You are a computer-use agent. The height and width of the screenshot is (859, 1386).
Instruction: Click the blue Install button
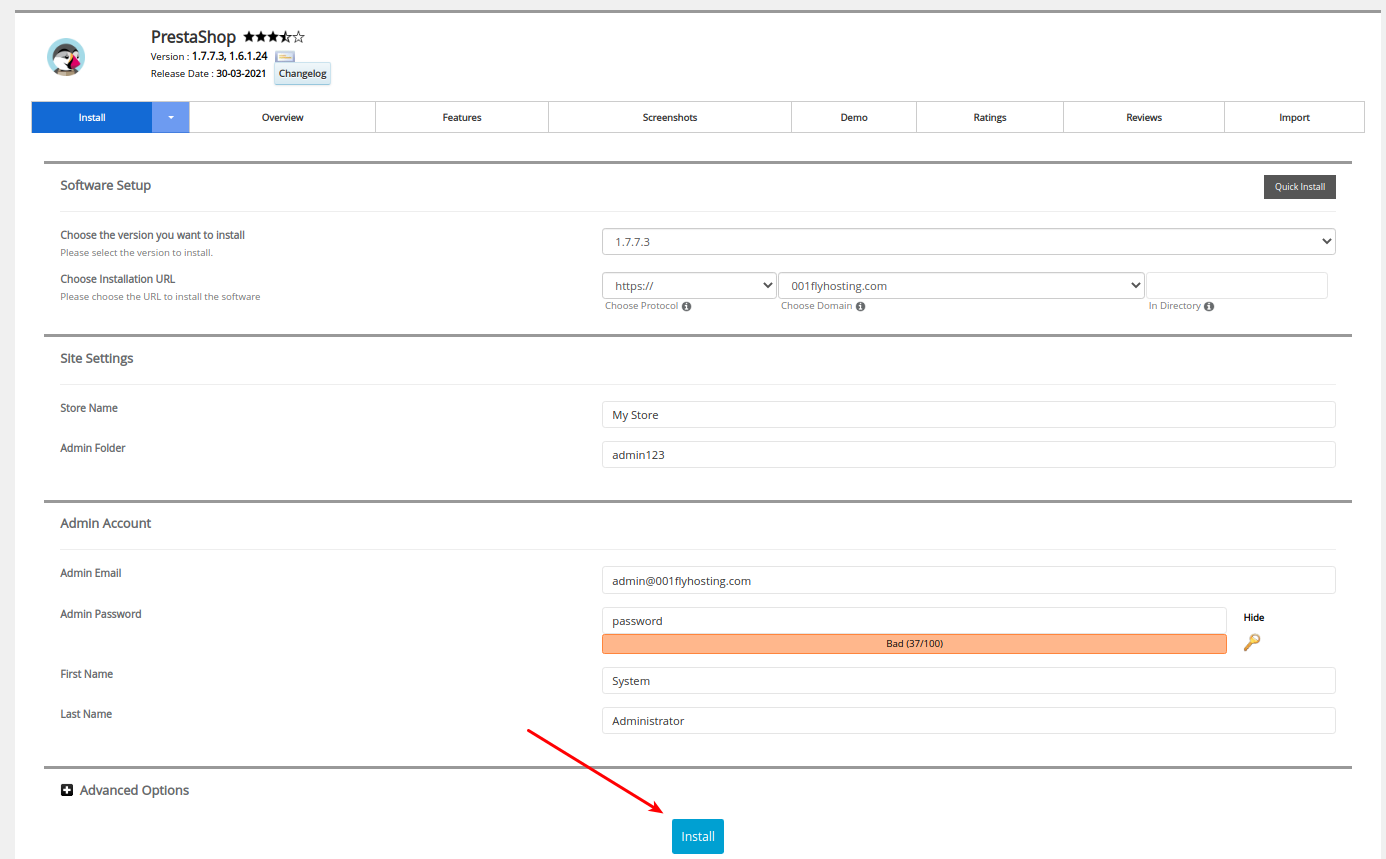point(698,837)
